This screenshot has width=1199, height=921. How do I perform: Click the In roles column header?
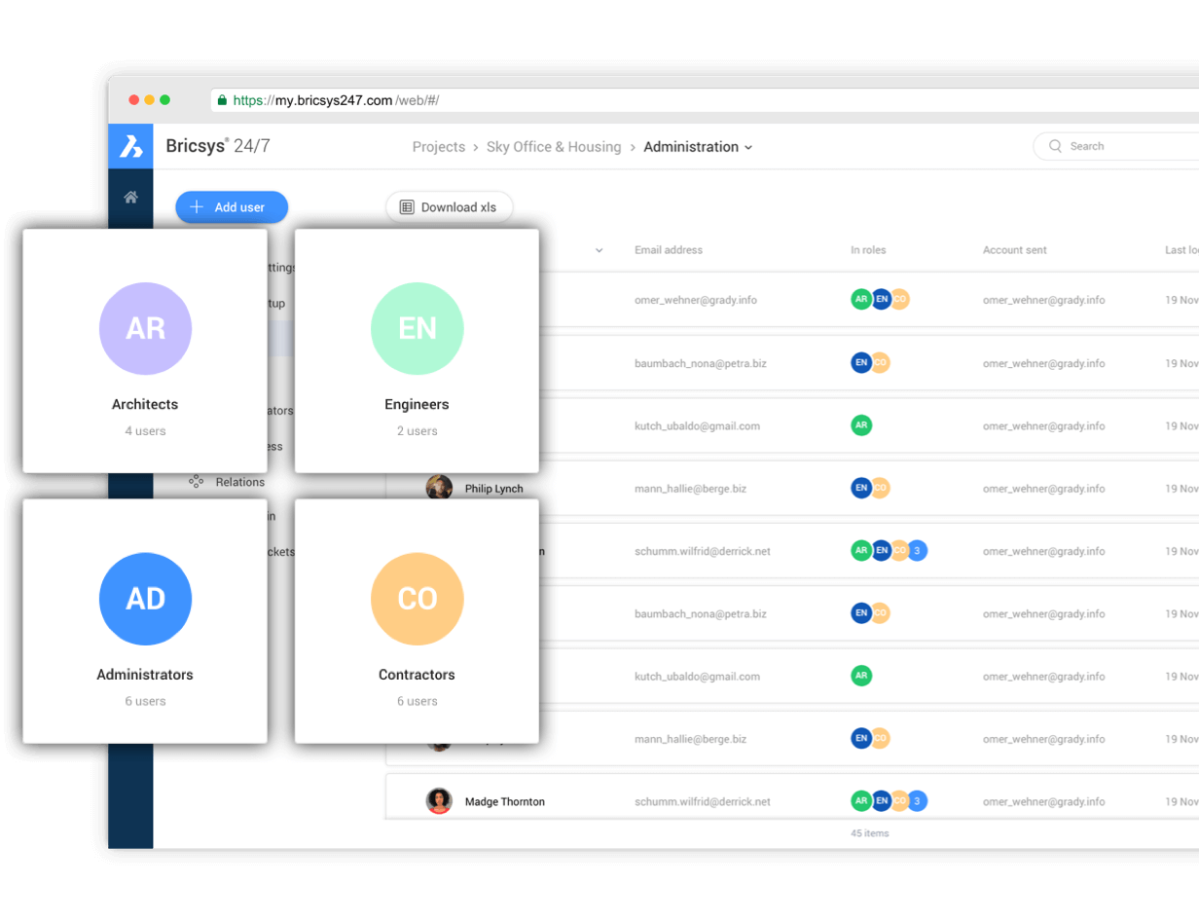[868, 250]
